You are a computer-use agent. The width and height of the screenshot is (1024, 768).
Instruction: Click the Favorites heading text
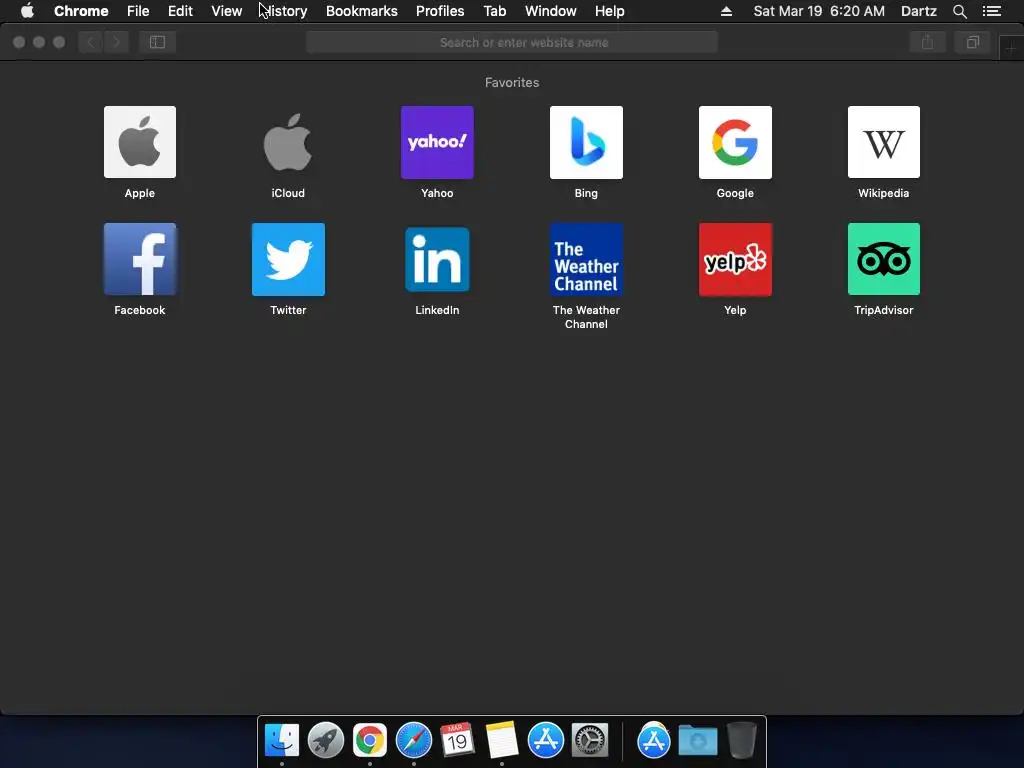[512, 82]
